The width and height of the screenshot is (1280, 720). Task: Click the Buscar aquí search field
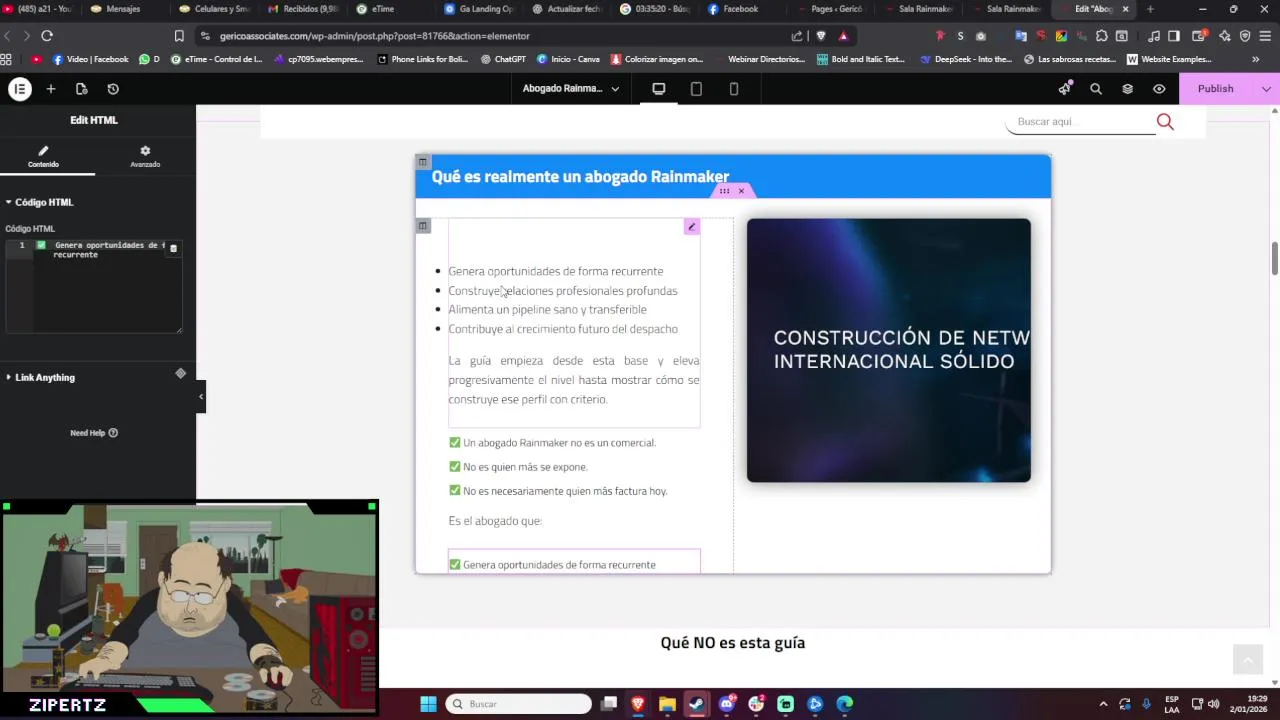coord(1082,122)
